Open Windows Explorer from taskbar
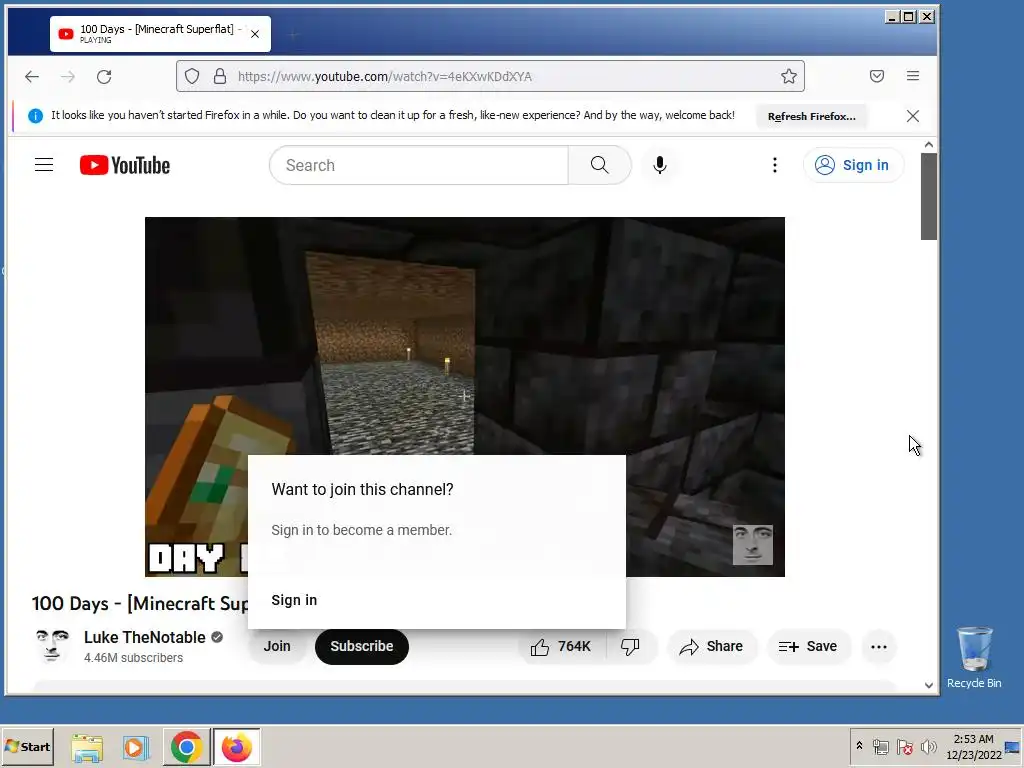Viewport: 1024px width, 768px height. click(x=87, y=747)
